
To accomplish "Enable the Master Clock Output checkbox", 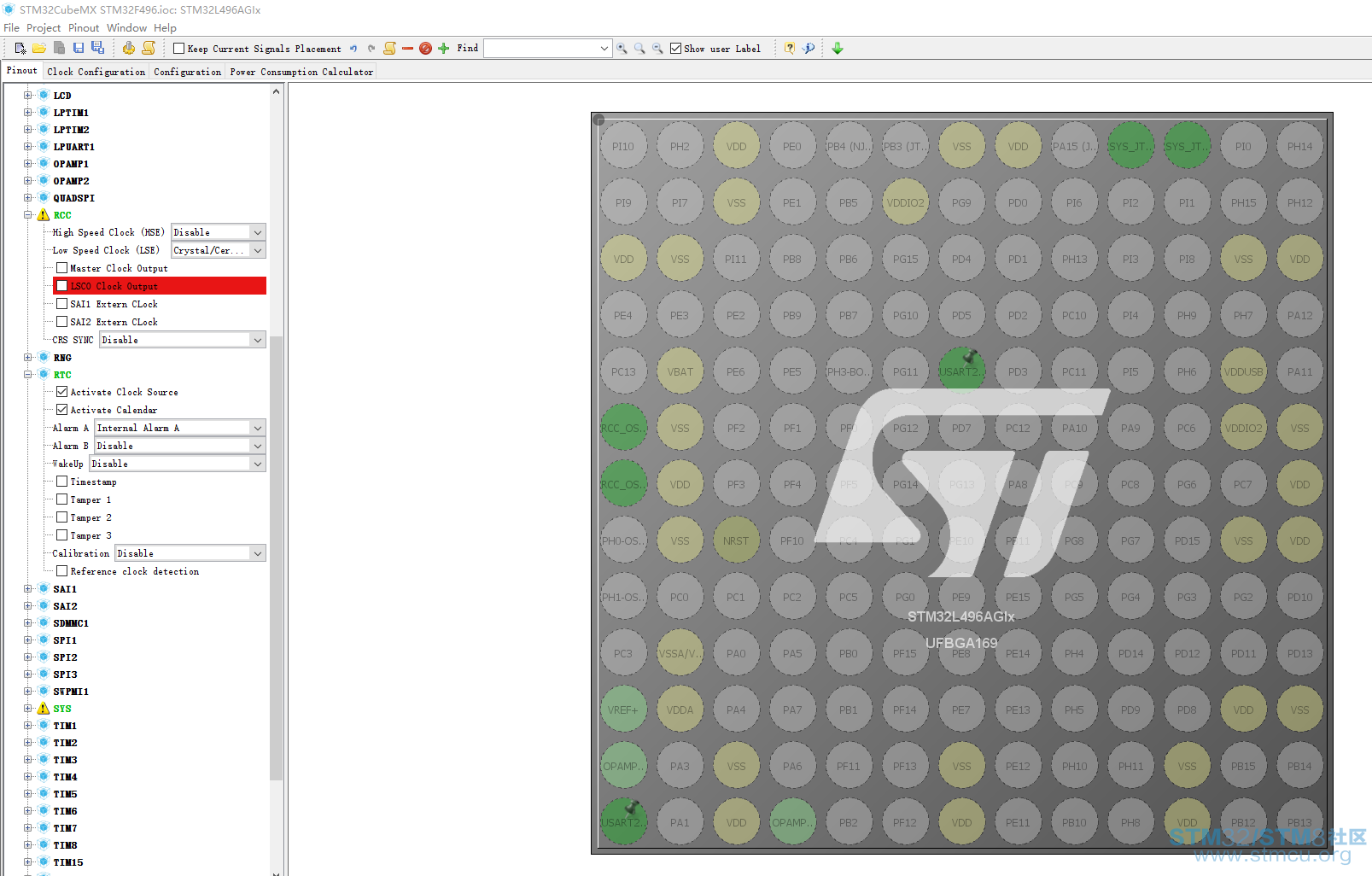I will point(61,268).
